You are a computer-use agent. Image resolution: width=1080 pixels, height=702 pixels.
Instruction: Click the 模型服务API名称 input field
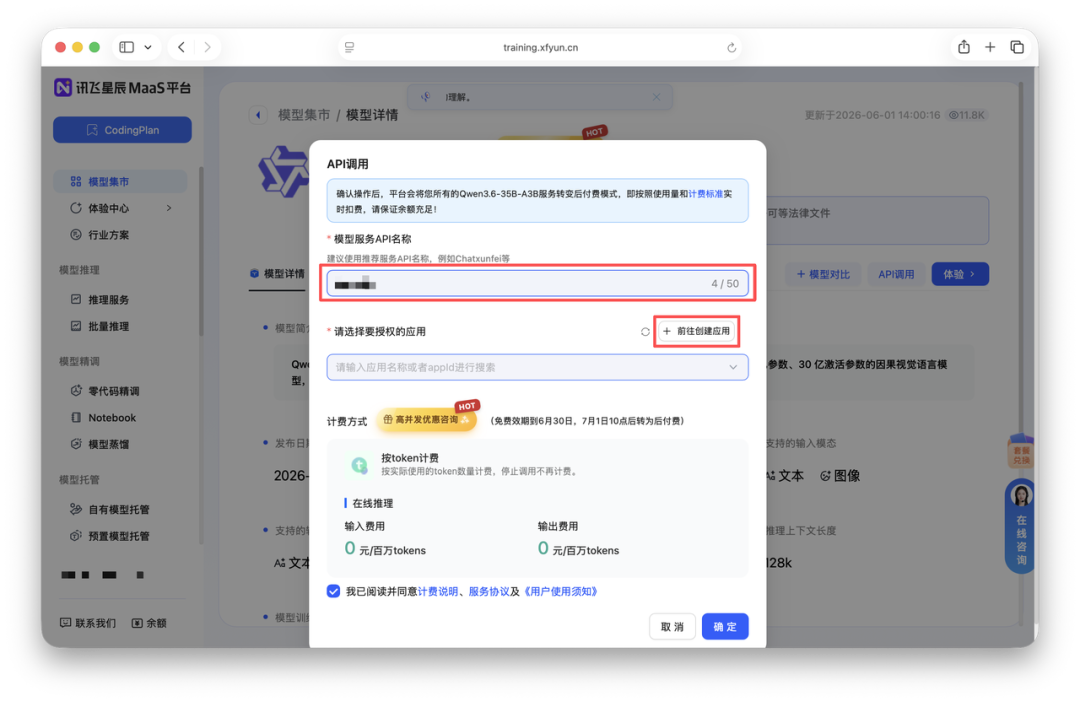click(537, 284)
